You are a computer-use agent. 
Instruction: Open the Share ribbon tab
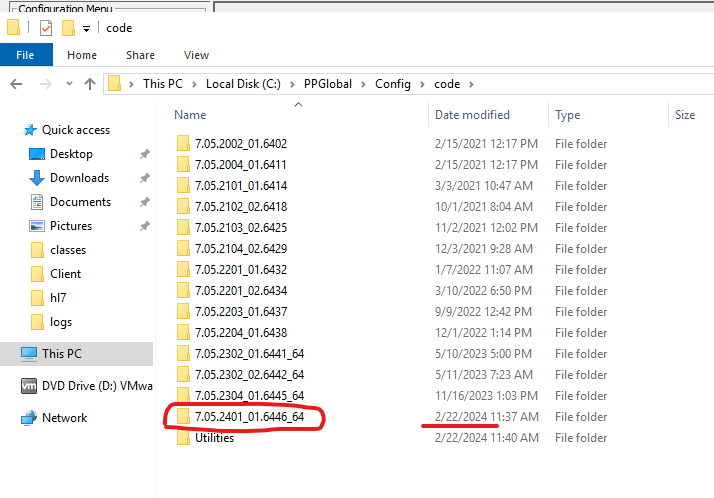(x=140, y=55)
